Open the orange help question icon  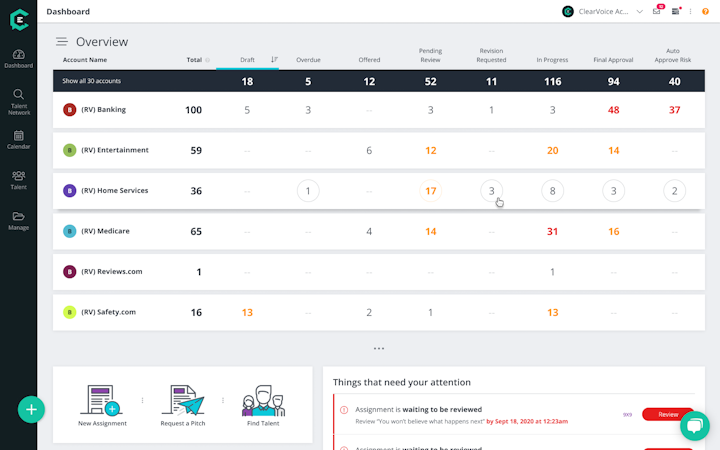[x=705, y=11]
